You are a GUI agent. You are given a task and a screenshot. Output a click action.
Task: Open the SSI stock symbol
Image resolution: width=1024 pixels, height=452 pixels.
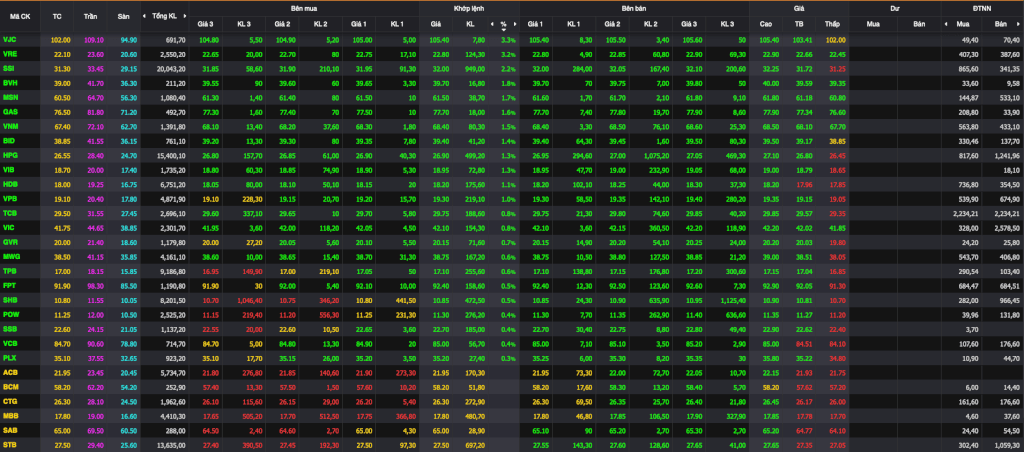tap(9, 69)
